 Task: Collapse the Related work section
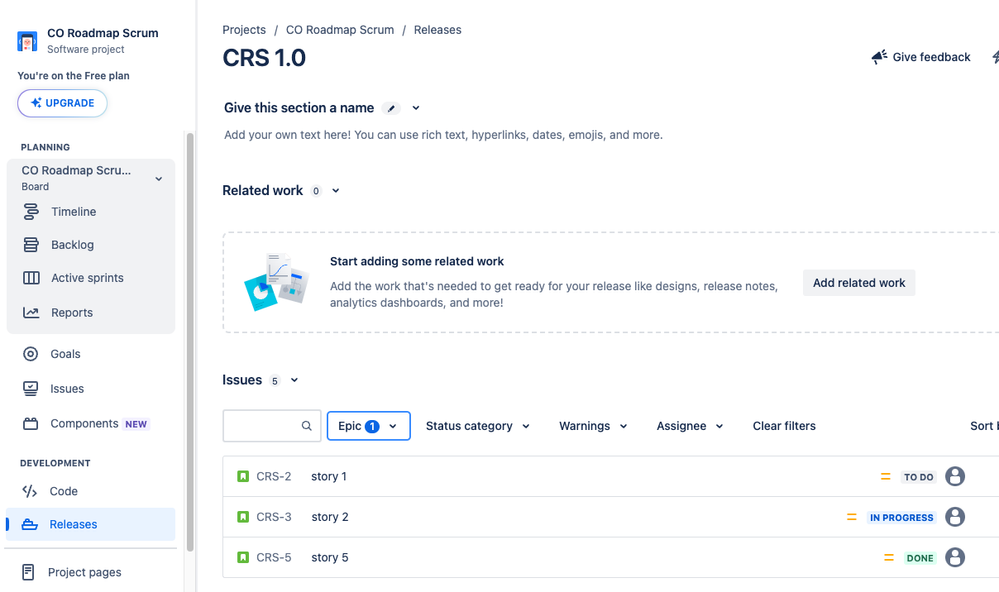pos(336,191)
